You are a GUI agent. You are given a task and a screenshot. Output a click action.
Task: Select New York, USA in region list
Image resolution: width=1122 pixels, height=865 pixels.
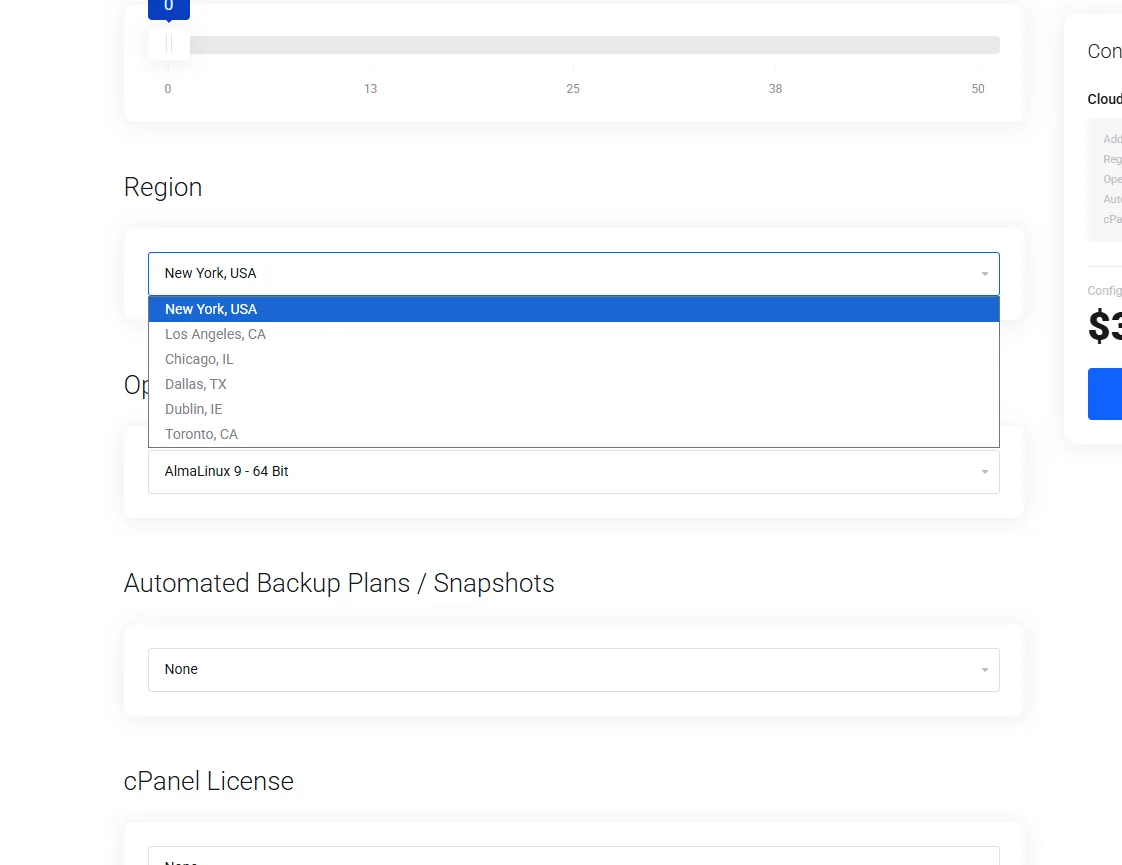pos(573,309)
